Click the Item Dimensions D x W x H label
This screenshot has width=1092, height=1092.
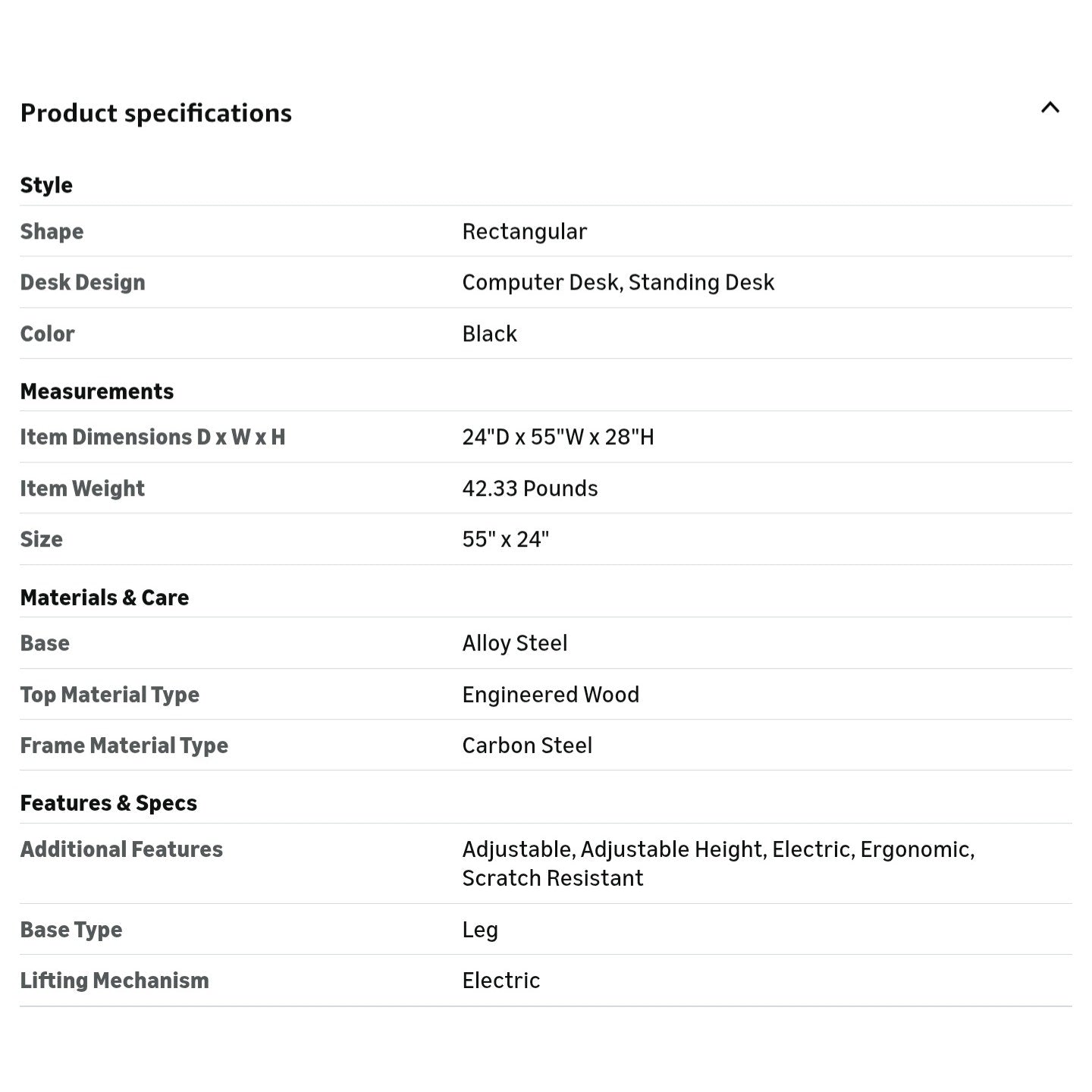(x=152, y=437)
